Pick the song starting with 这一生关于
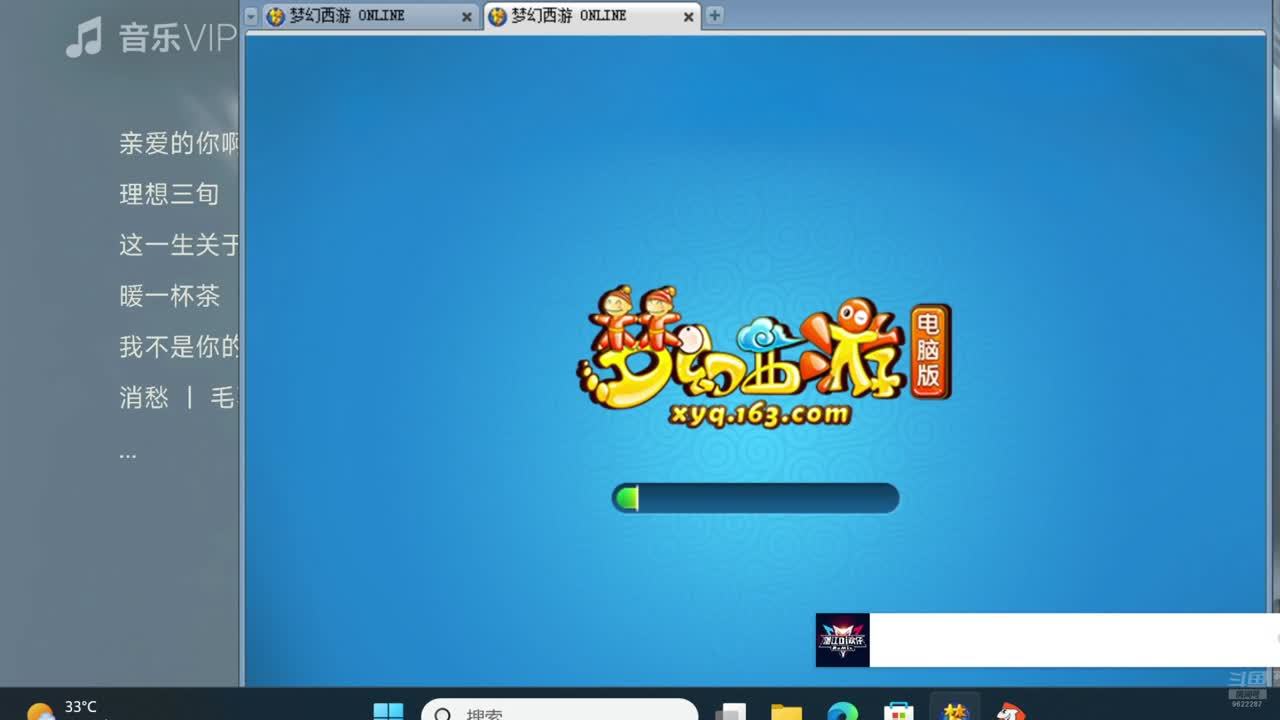 tap(179, 245)
